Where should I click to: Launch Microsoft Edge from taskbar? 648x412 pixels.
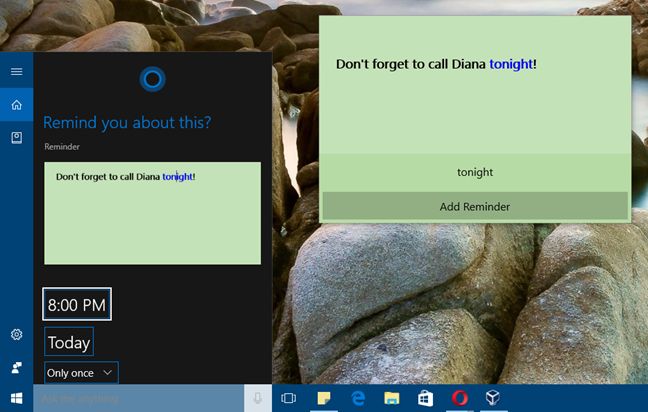coord(358,398)
